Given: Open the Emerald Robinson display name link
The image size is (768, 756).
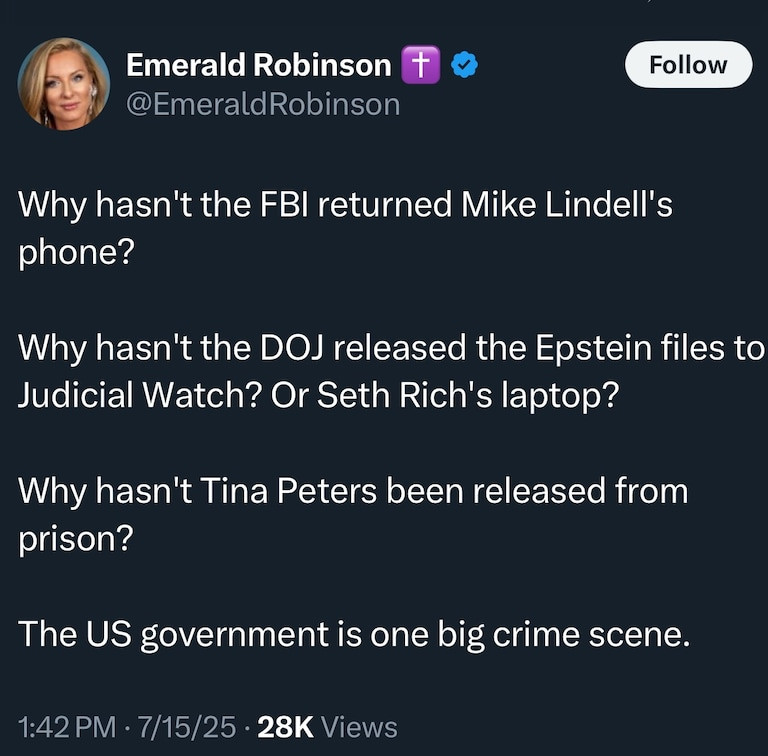Looking at the screenshot, I should (x=258, y=65).
